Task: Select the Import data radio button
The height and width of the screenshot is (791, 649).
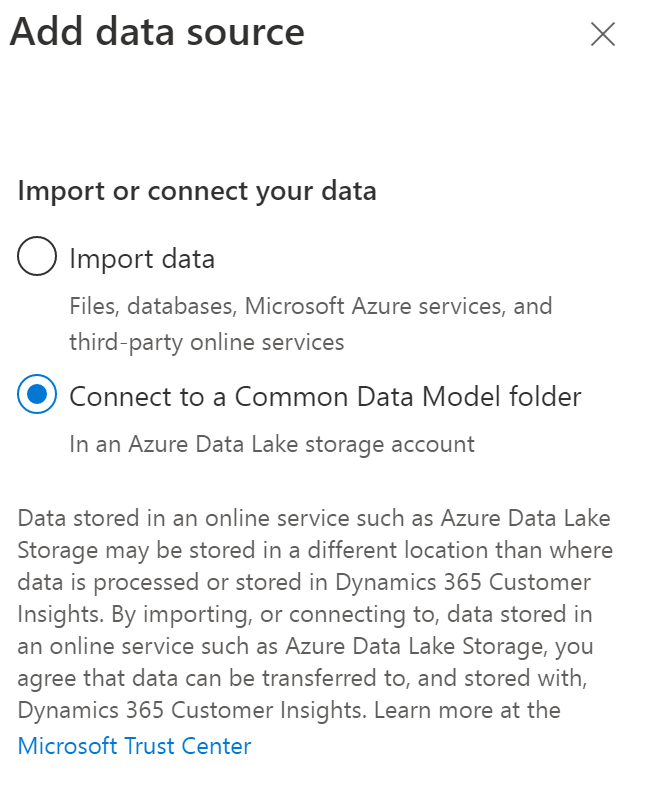Action: [37, 260]
